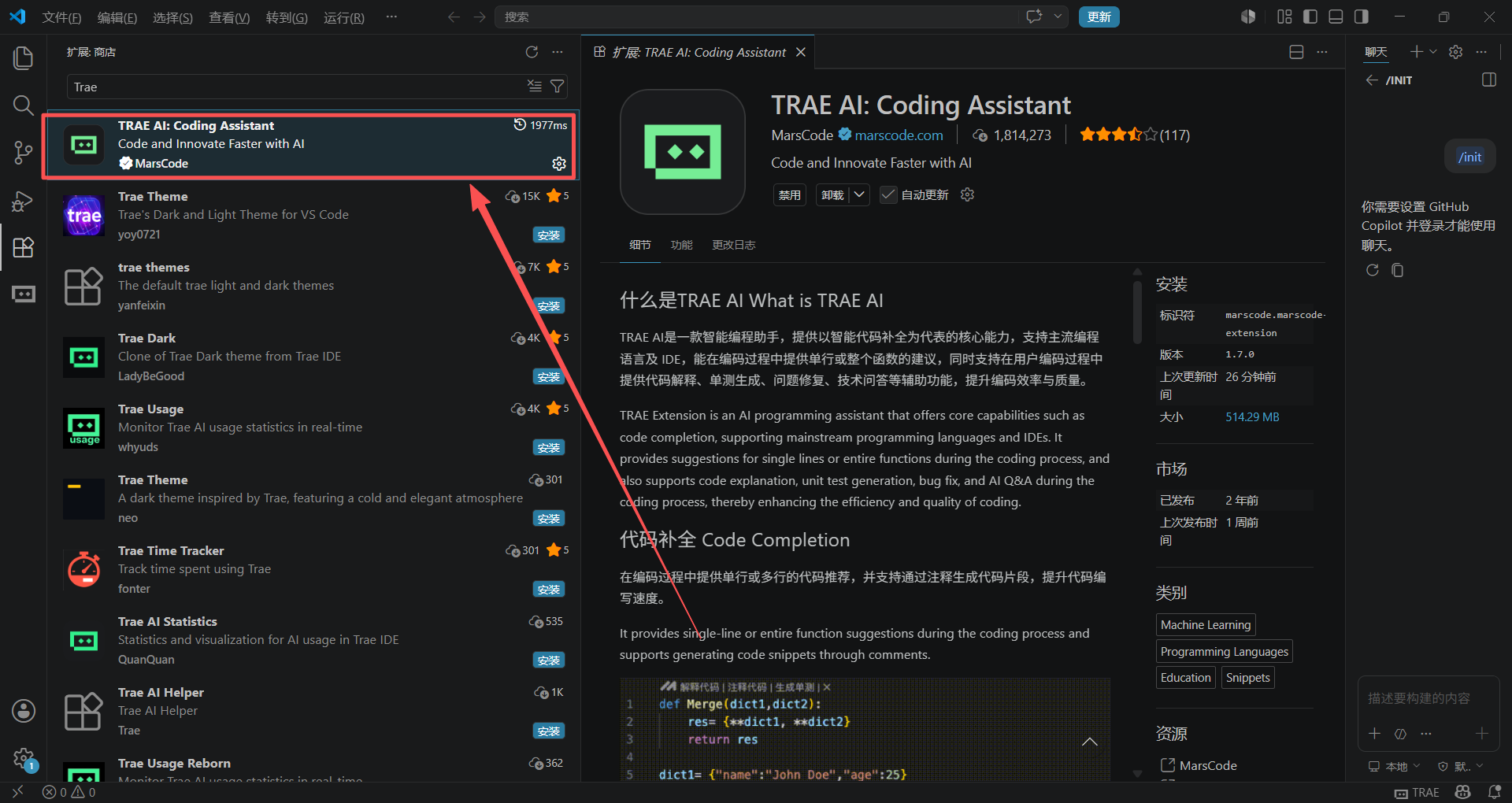Open the filter extensions funnel icon
1512x803 pixels.
click(558, 87)
